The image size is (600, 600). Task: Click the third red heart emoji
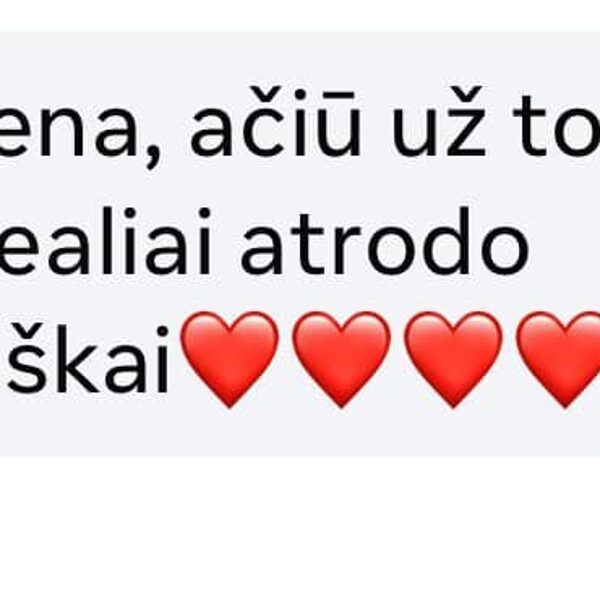click(453, 360)
